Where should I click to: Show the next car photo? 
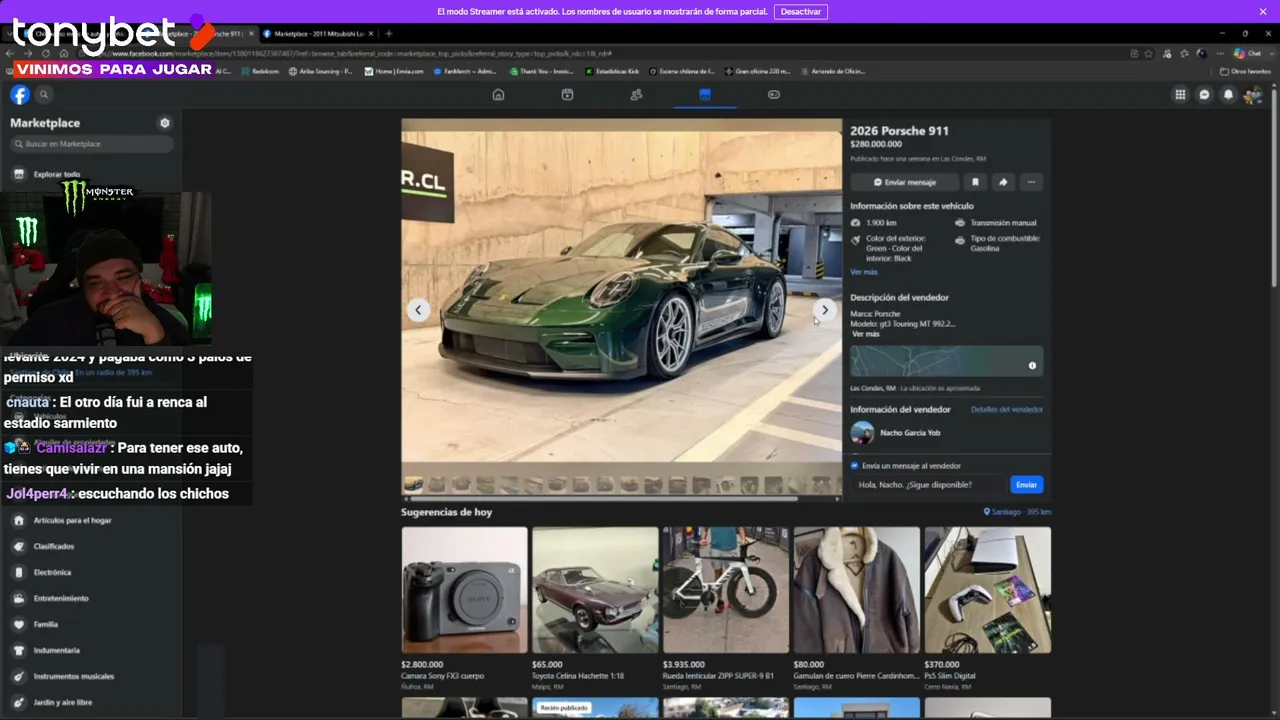(x=824, y=310)
